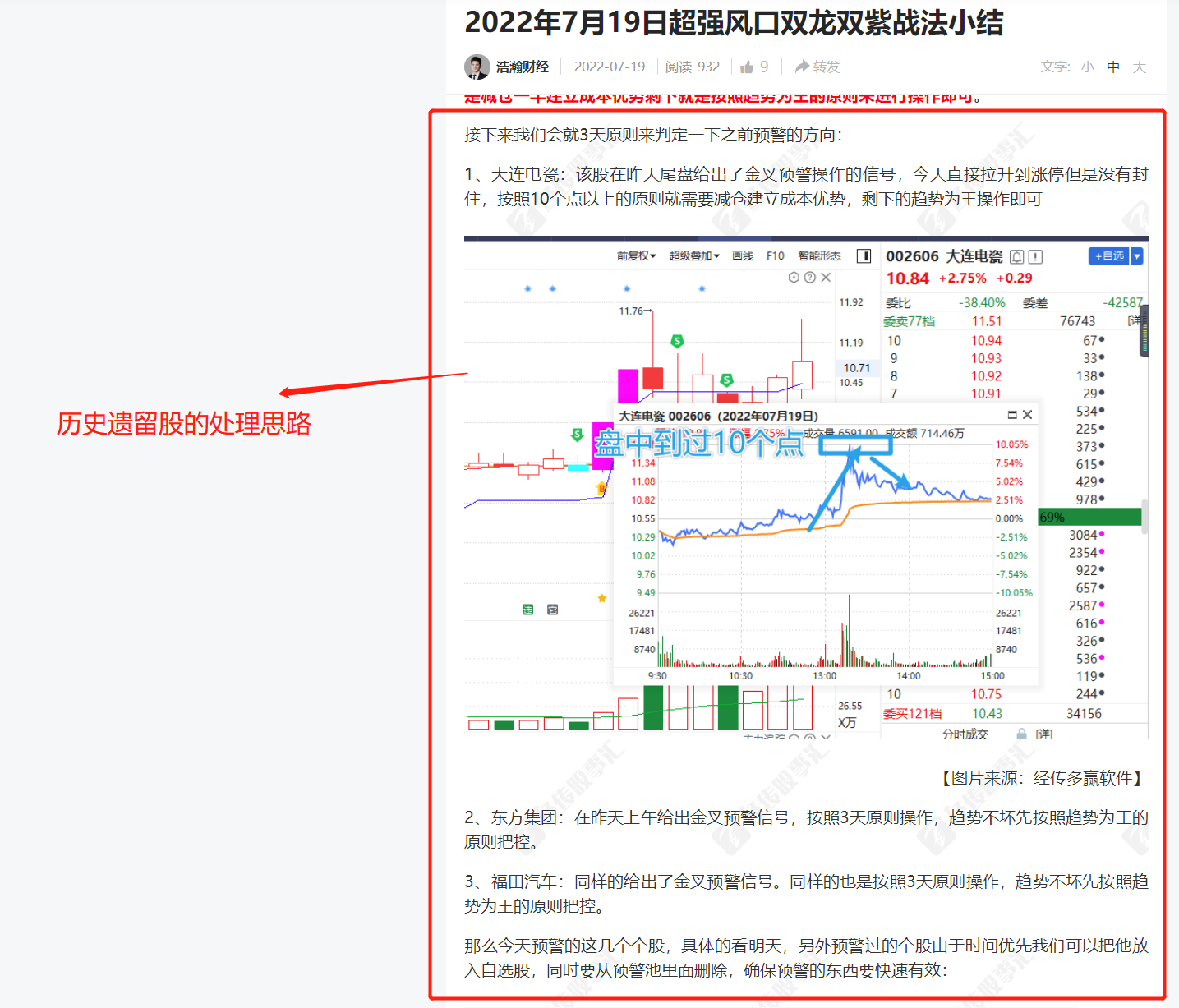This screenshot has width=1179, height=1008.
Task: Click the +2.75% change value
Action: click(x=962, y=278)
